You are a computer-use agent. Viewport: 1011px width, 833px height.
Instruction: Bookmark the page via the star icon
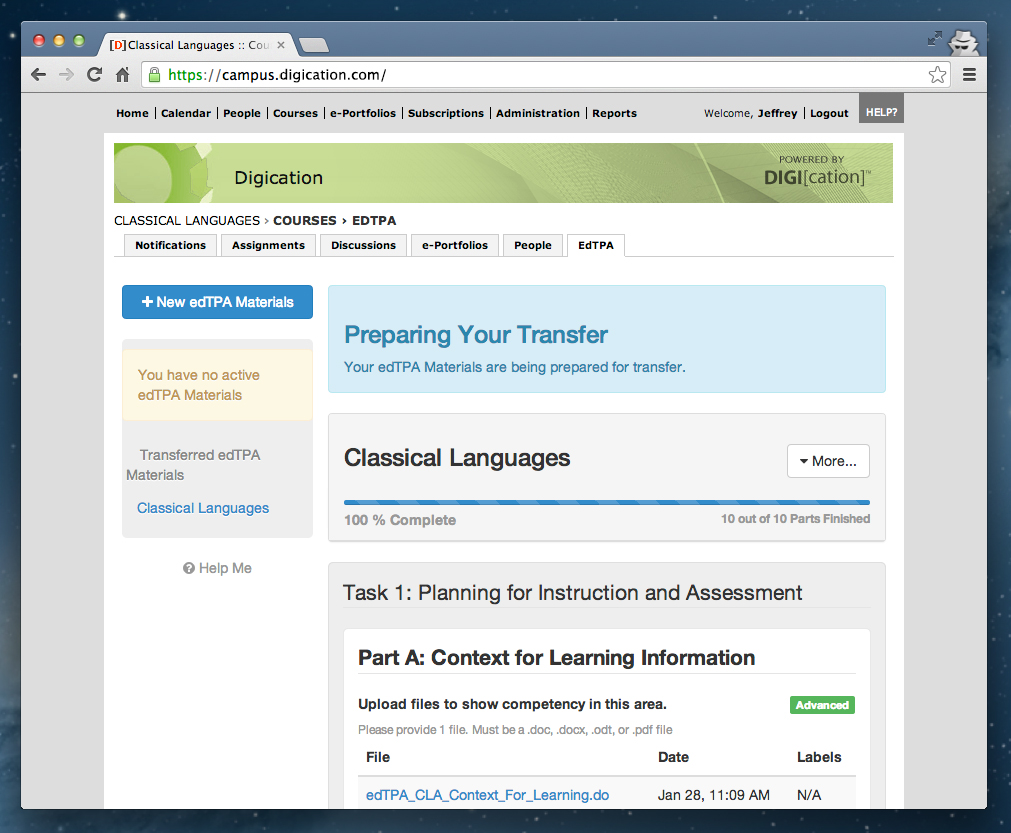(937, 74)
